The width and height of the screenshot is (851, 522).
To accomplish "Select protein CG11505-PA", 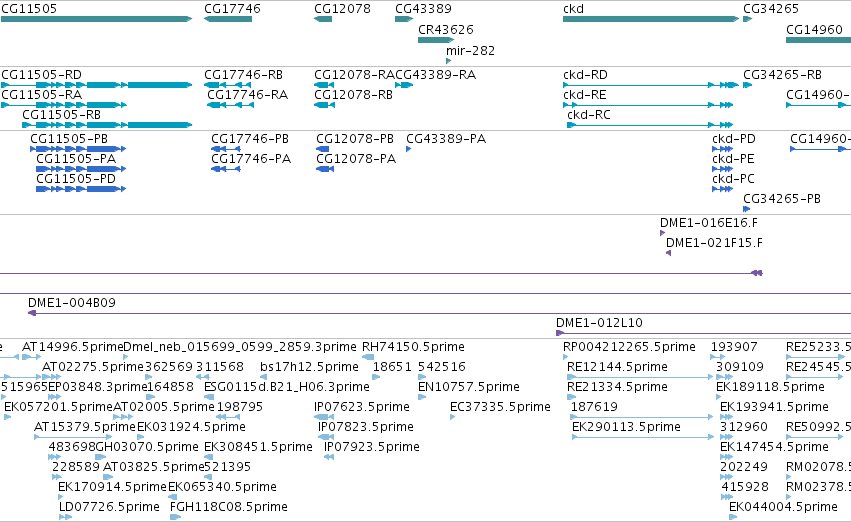I will [81, 169].
